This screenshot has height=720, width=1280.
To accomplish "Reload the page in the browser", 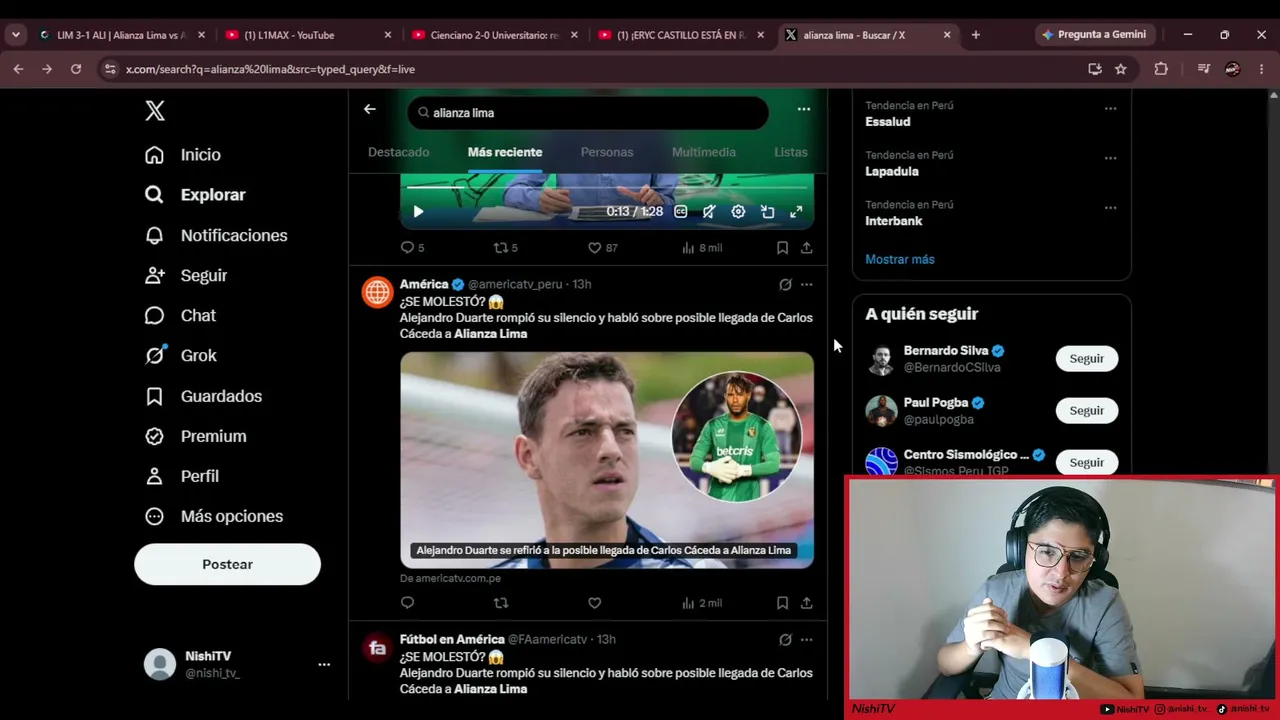I will tap(76, 69).
